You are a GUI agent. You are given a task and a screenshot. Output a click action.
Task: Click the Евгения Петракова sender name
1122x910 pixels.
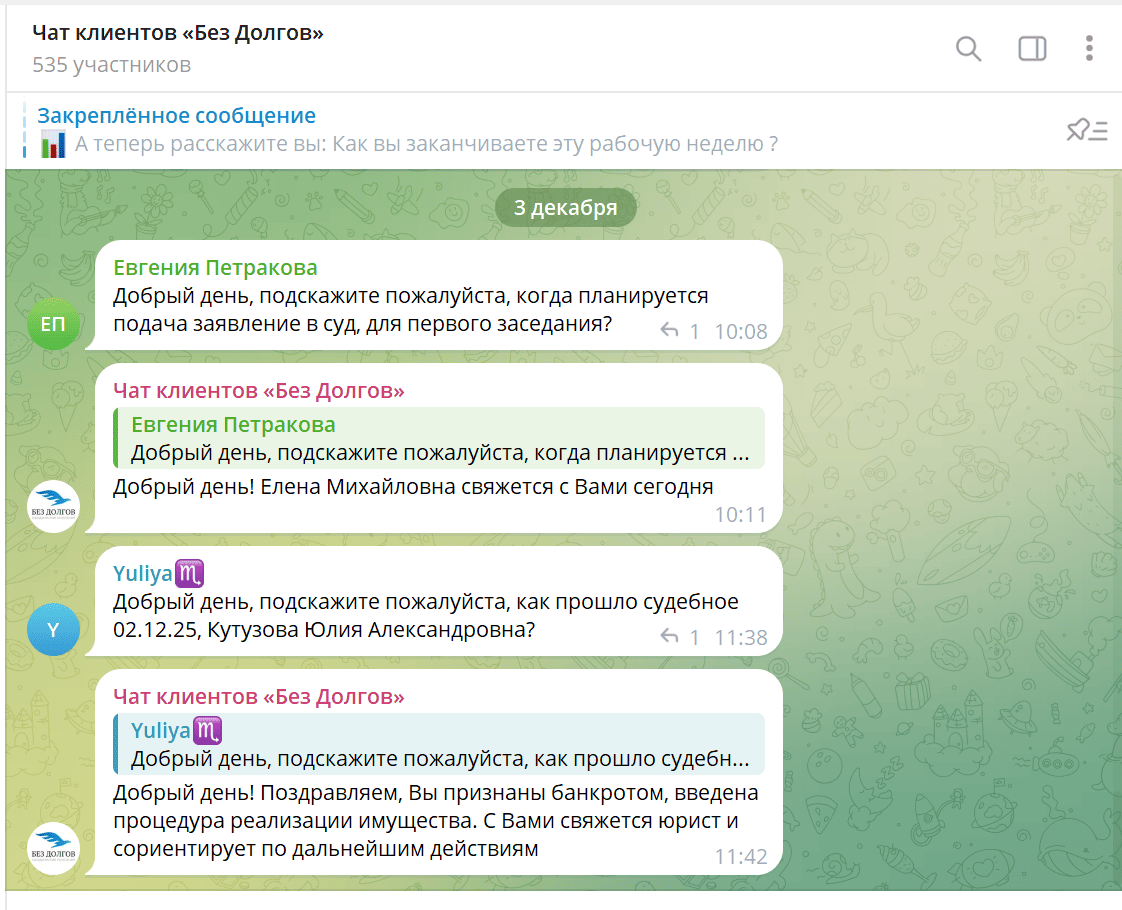(x=215, y=268)
